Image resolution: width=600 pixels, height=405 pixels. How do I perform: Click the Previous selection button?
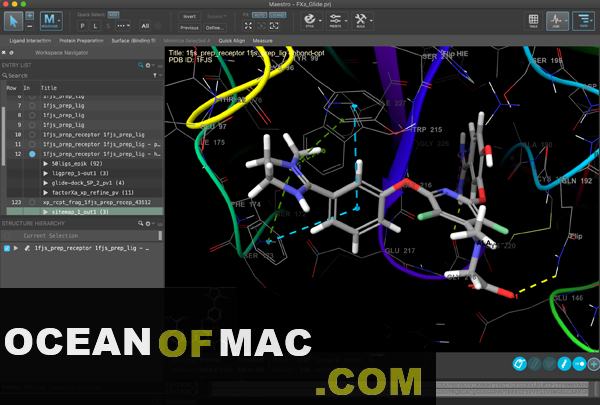189,28
